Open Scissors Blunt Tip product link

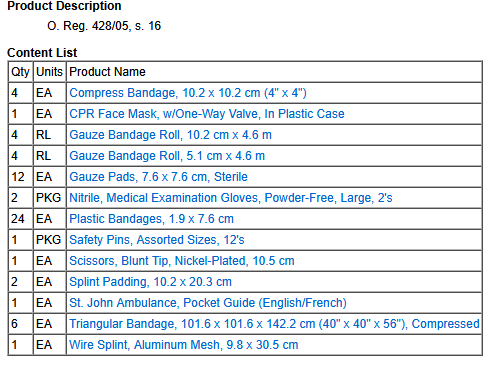pyautogui.click(x=182, y=261)
